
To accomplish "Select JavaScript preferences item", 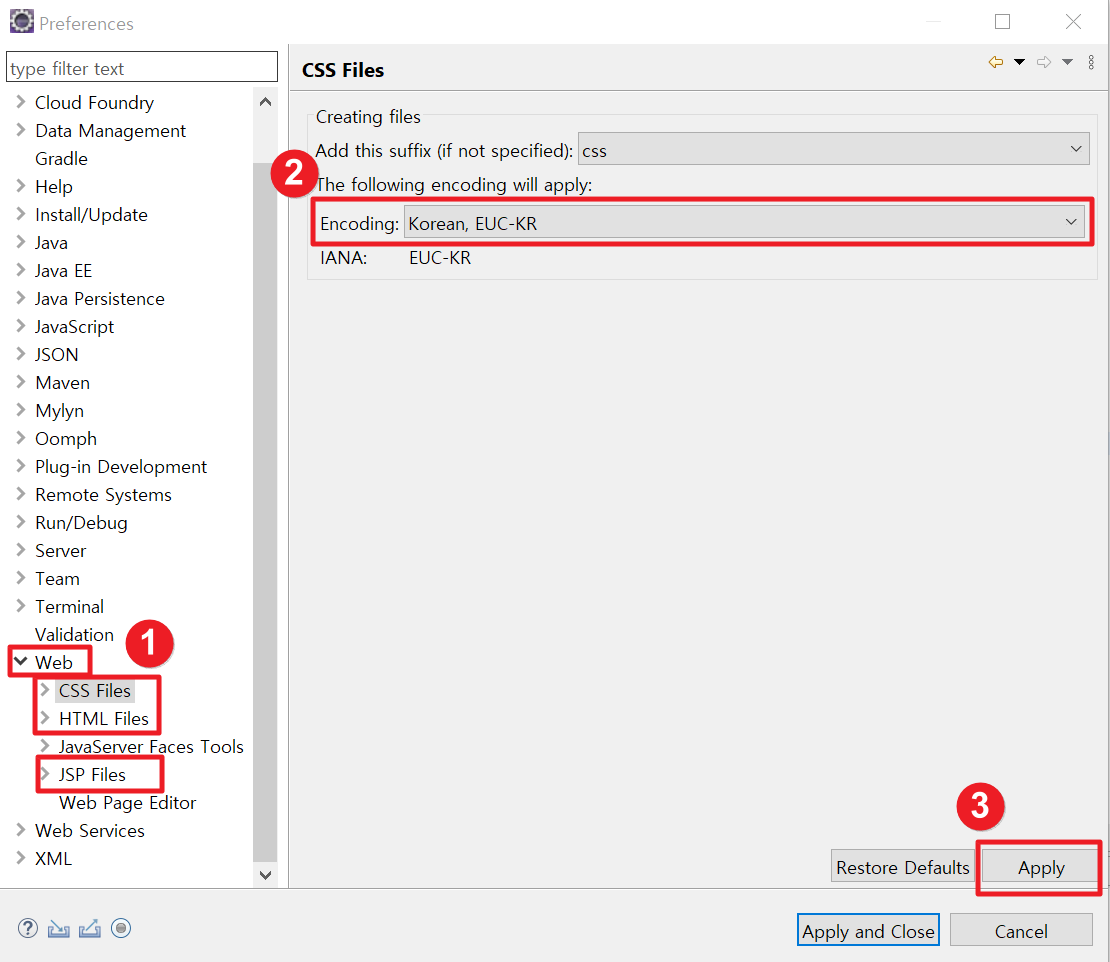I will [74, 326].
